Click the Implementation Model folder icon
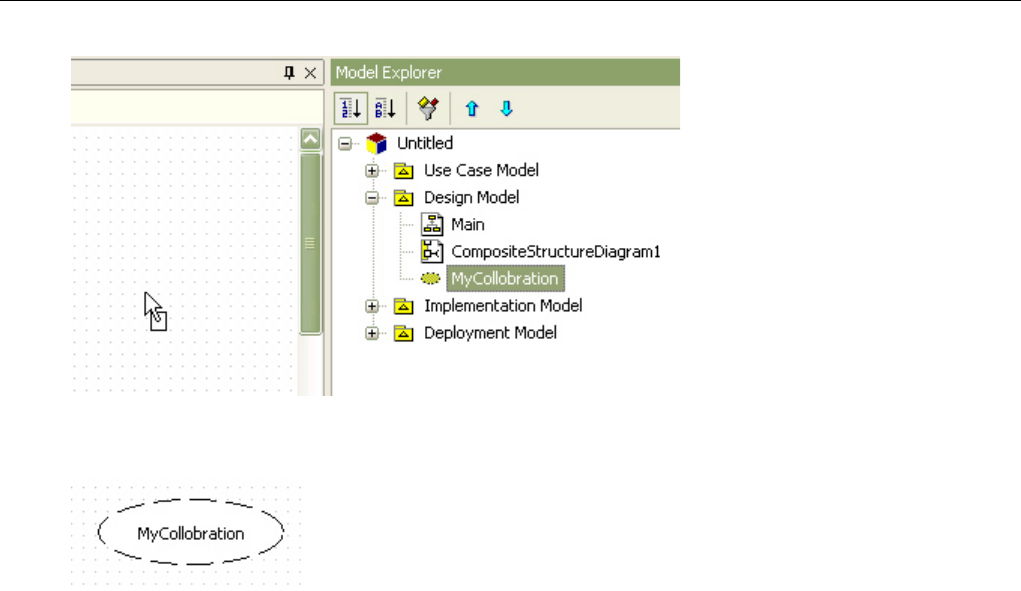The image size is (1021, 591). 404,306
